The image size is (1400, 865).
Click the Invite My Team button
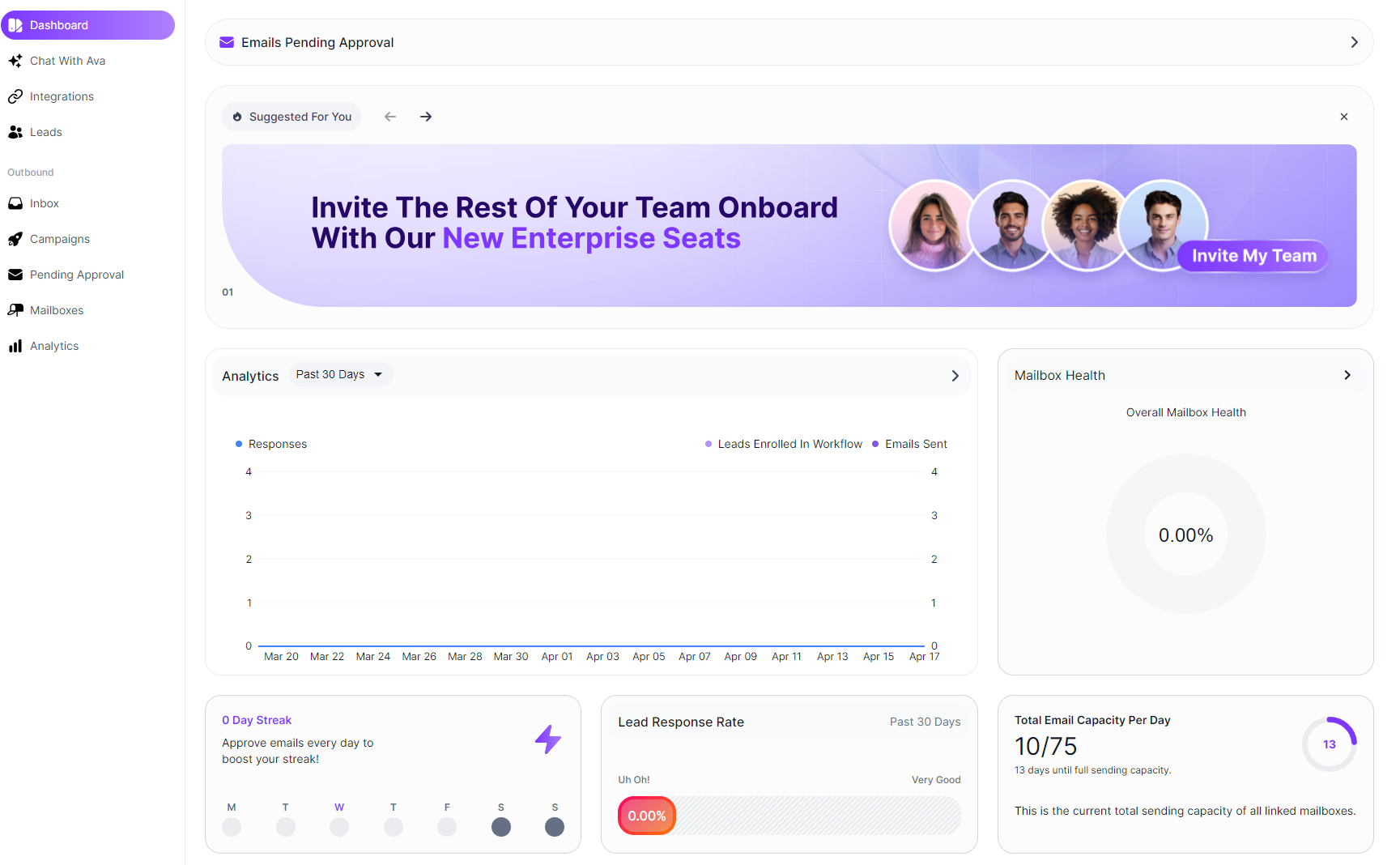[1253, 256]
